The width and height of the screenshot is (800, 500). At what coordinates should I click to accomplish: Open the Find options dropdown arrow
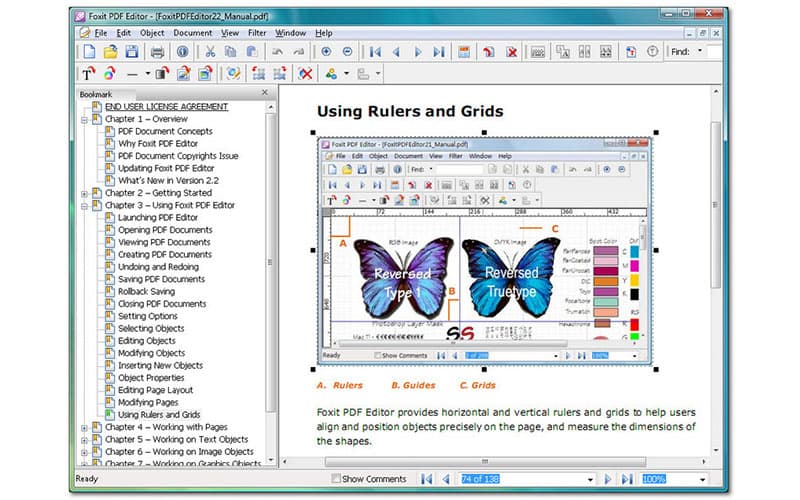point(699,51)
